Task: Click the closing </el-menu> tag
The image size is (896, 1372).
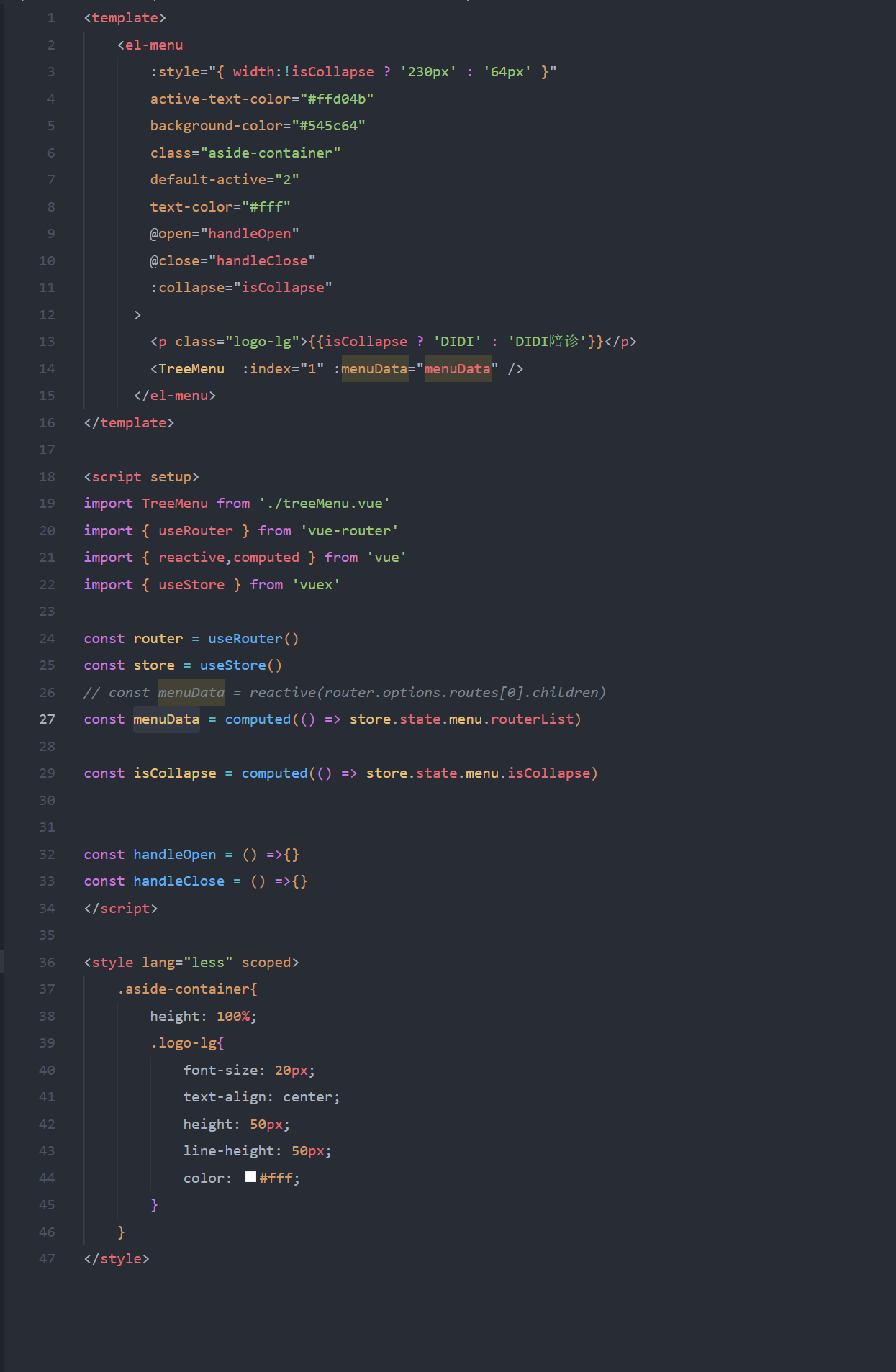Action: coord(175,395)
